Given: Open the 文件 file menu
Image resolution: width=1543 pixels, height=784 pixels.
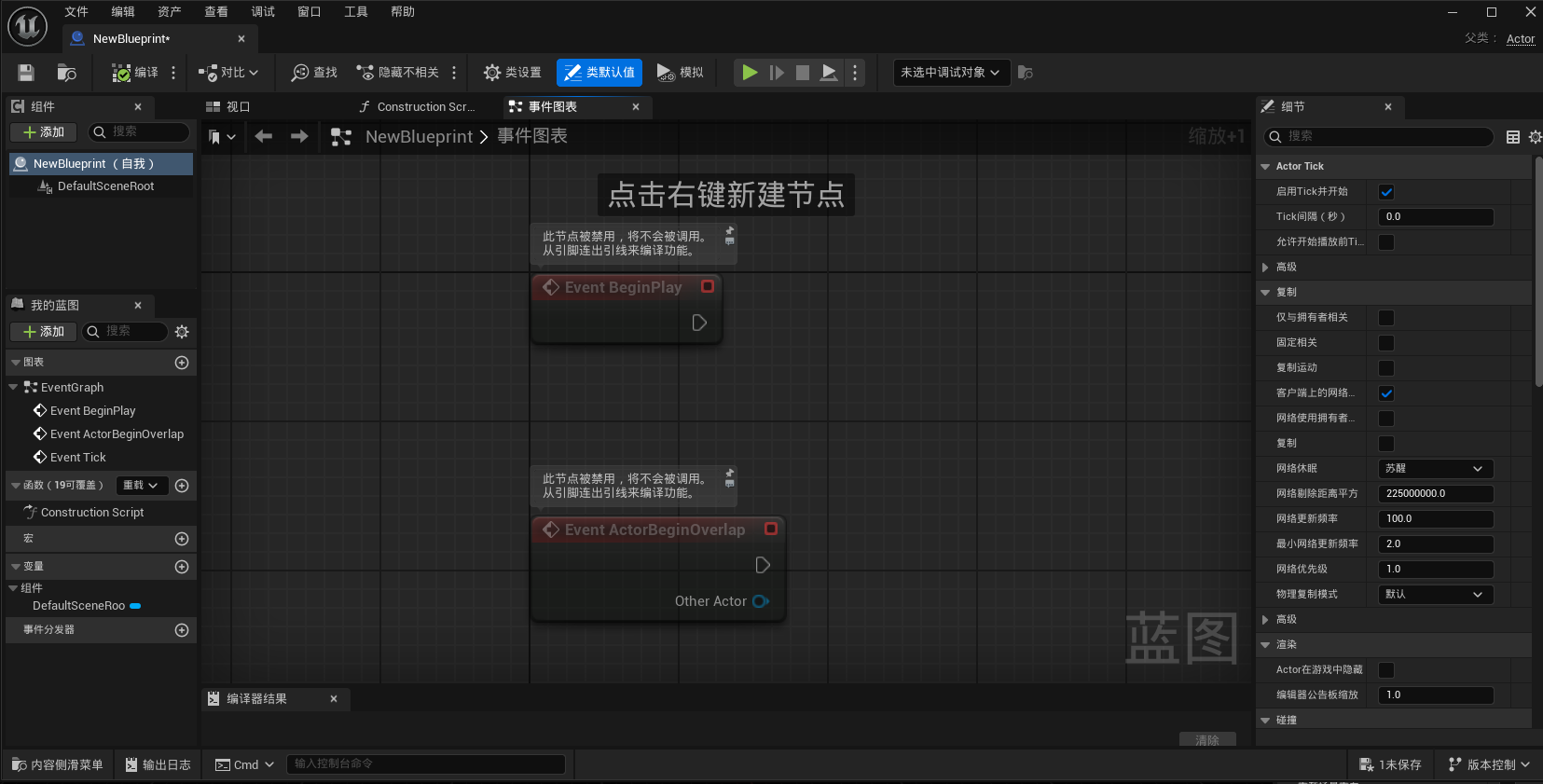Looking at the screenshot, I should pos(76,12).
